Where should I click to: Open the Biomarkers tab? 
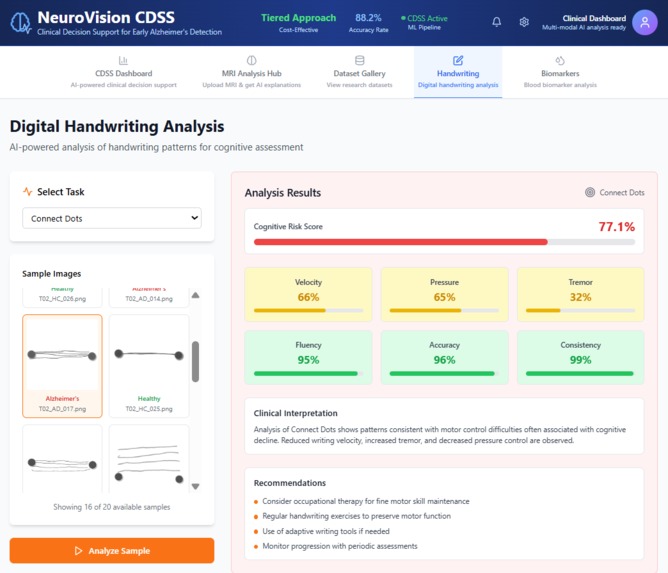(x=560, y=72)
